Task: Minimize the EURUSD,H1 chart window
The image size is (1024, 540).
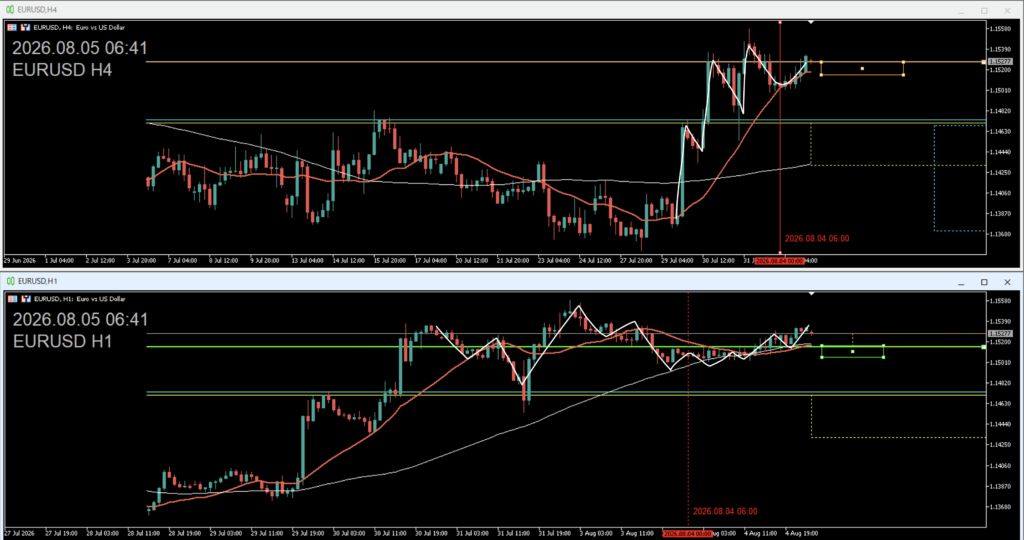Action: pos(961,282)
